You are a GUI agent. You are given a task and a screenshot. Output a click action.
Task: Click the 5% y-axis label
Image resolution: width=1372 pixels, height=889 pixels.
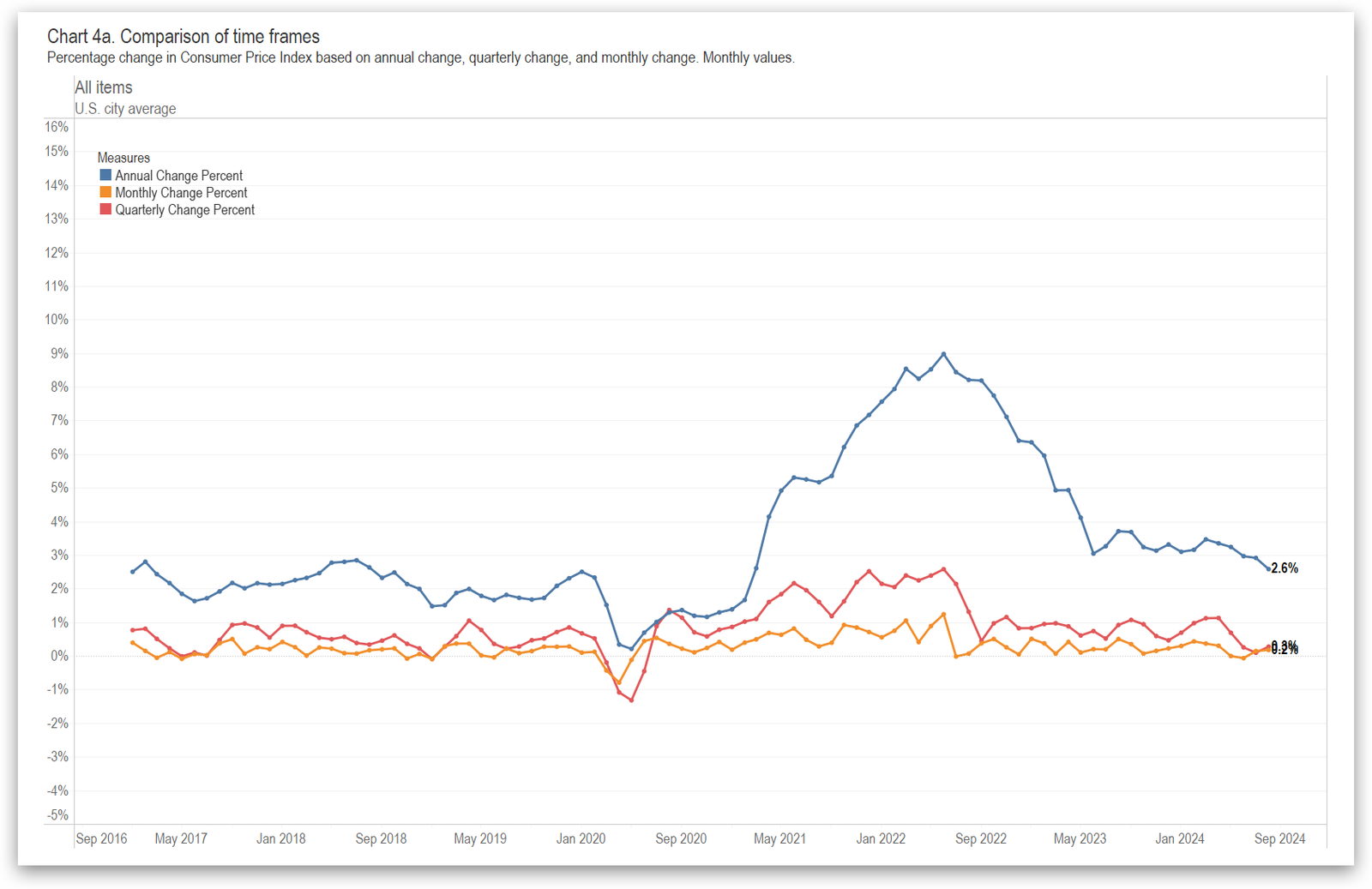point(60,488)
